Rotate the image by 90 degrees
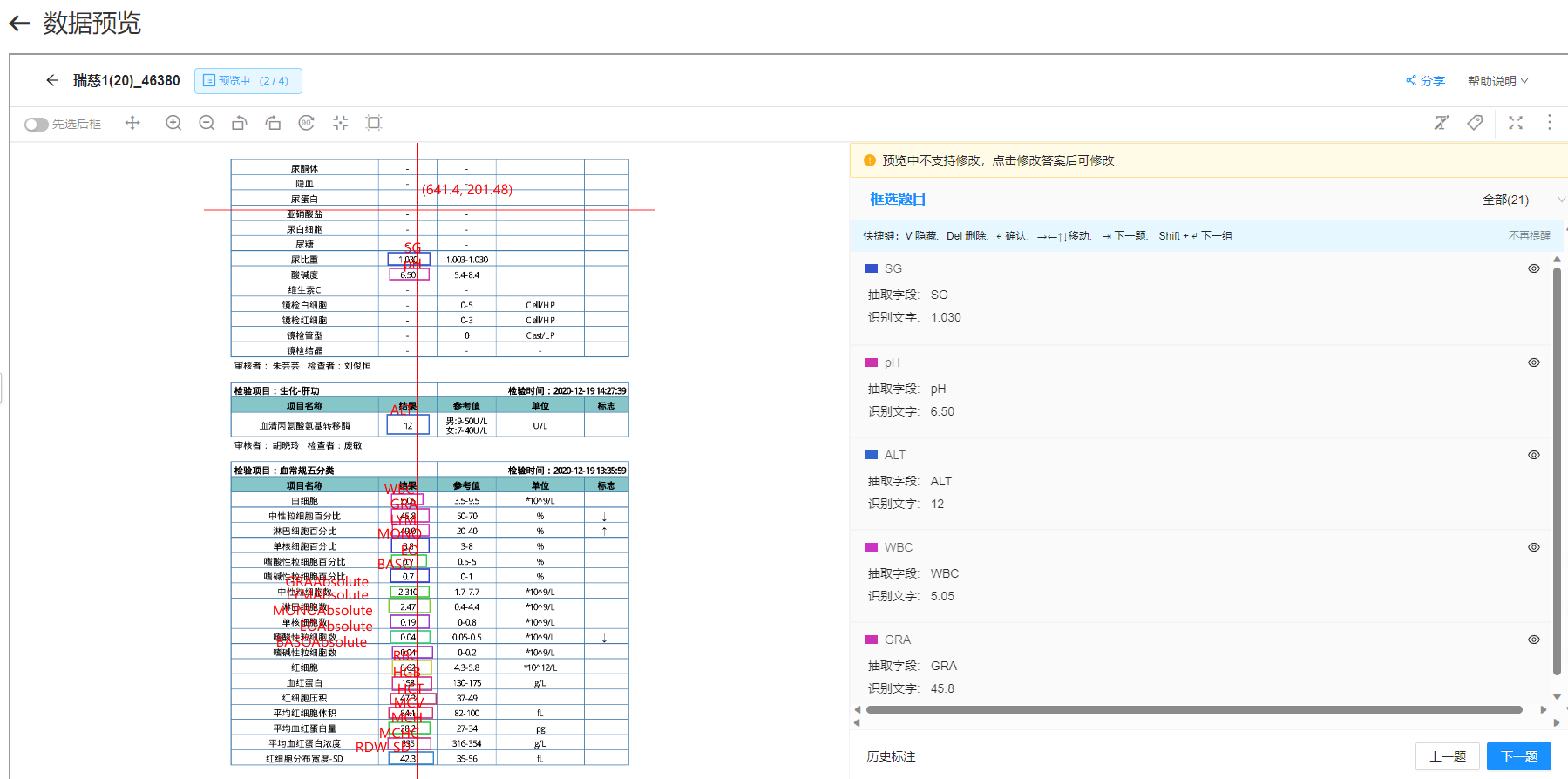The image size is (1568, 779). (307, 123)
